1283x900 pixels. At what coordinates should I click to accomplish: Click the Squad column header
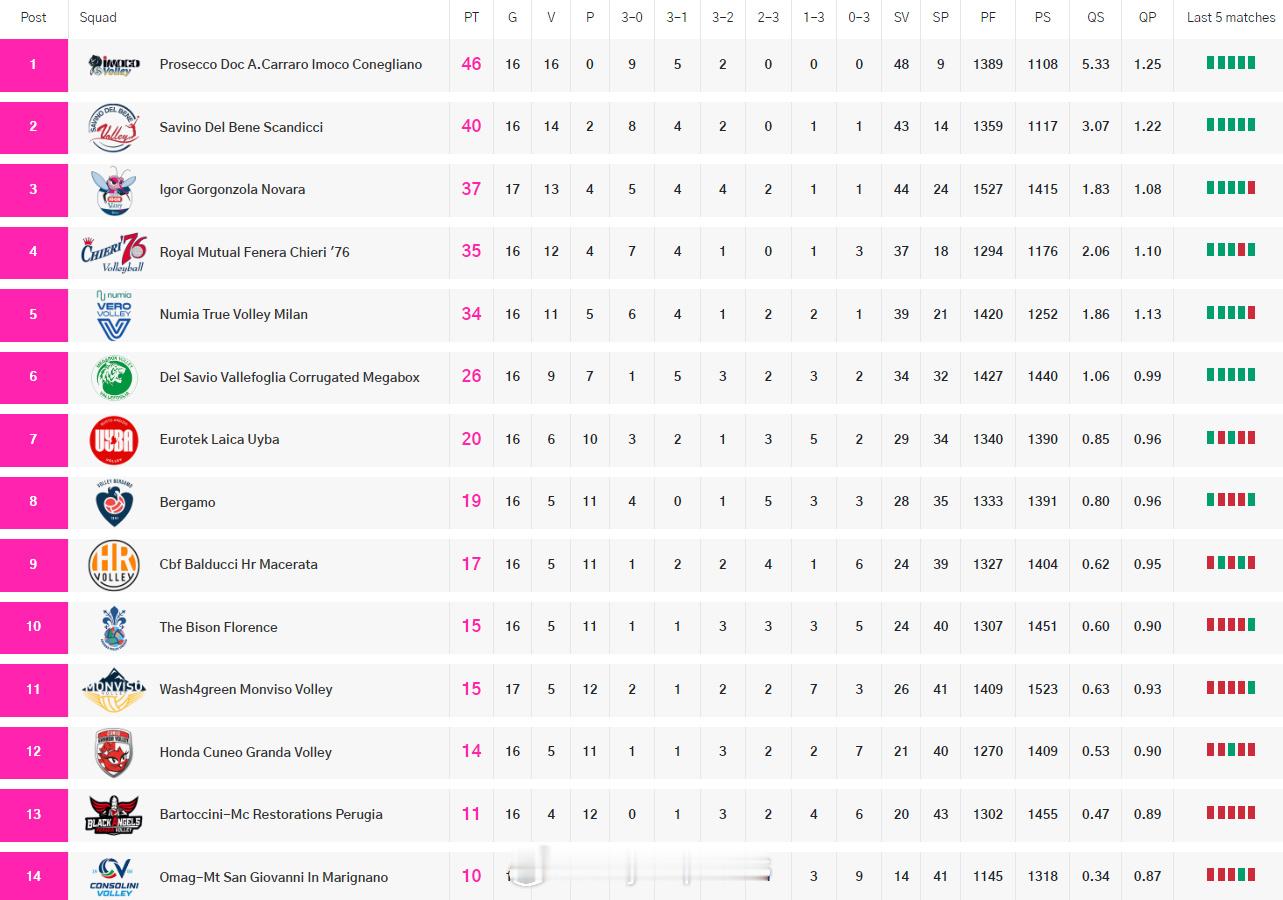coord(98,17)
